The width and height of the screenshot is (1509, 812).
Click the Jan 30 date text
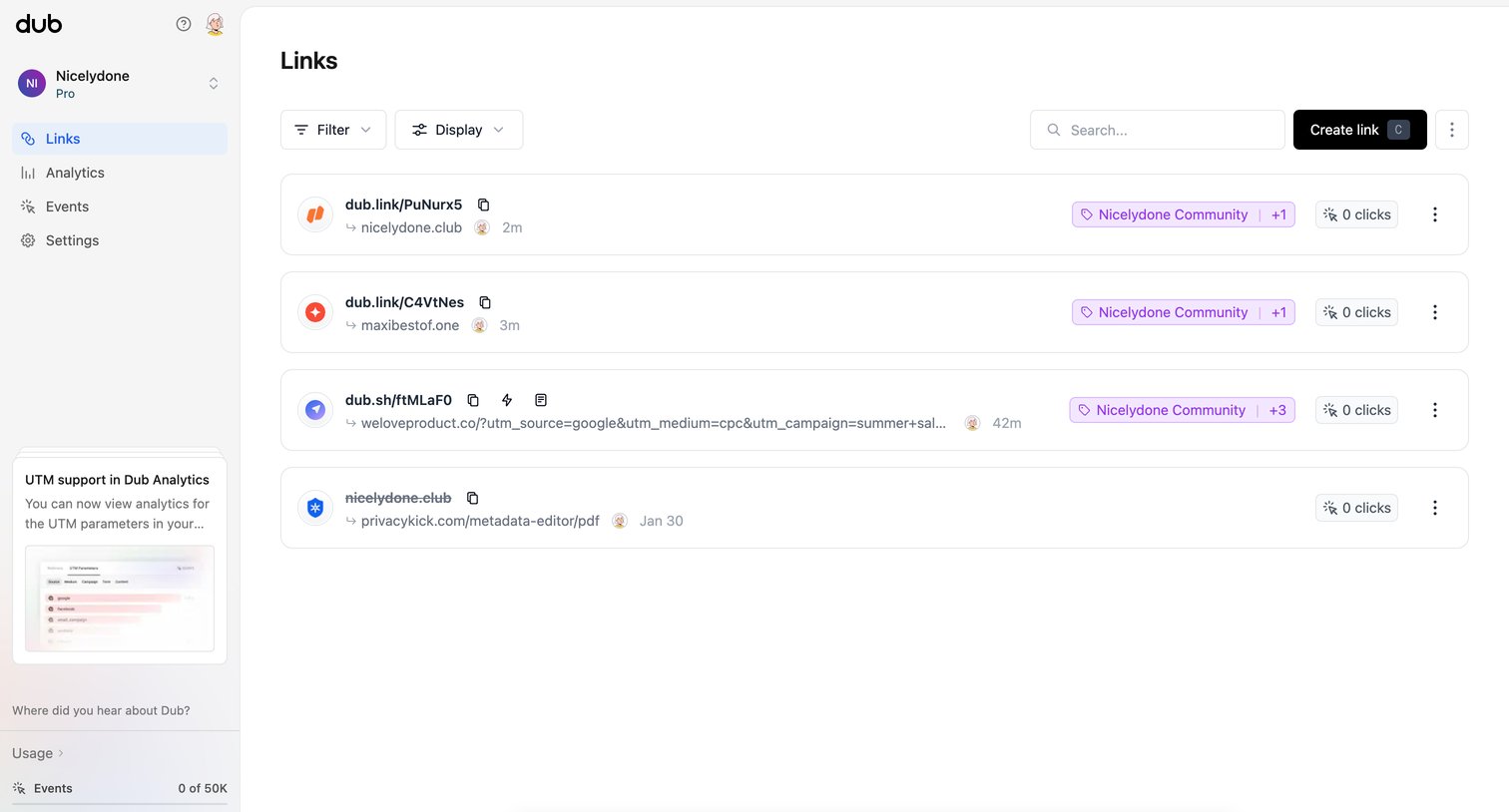(662, 521)
